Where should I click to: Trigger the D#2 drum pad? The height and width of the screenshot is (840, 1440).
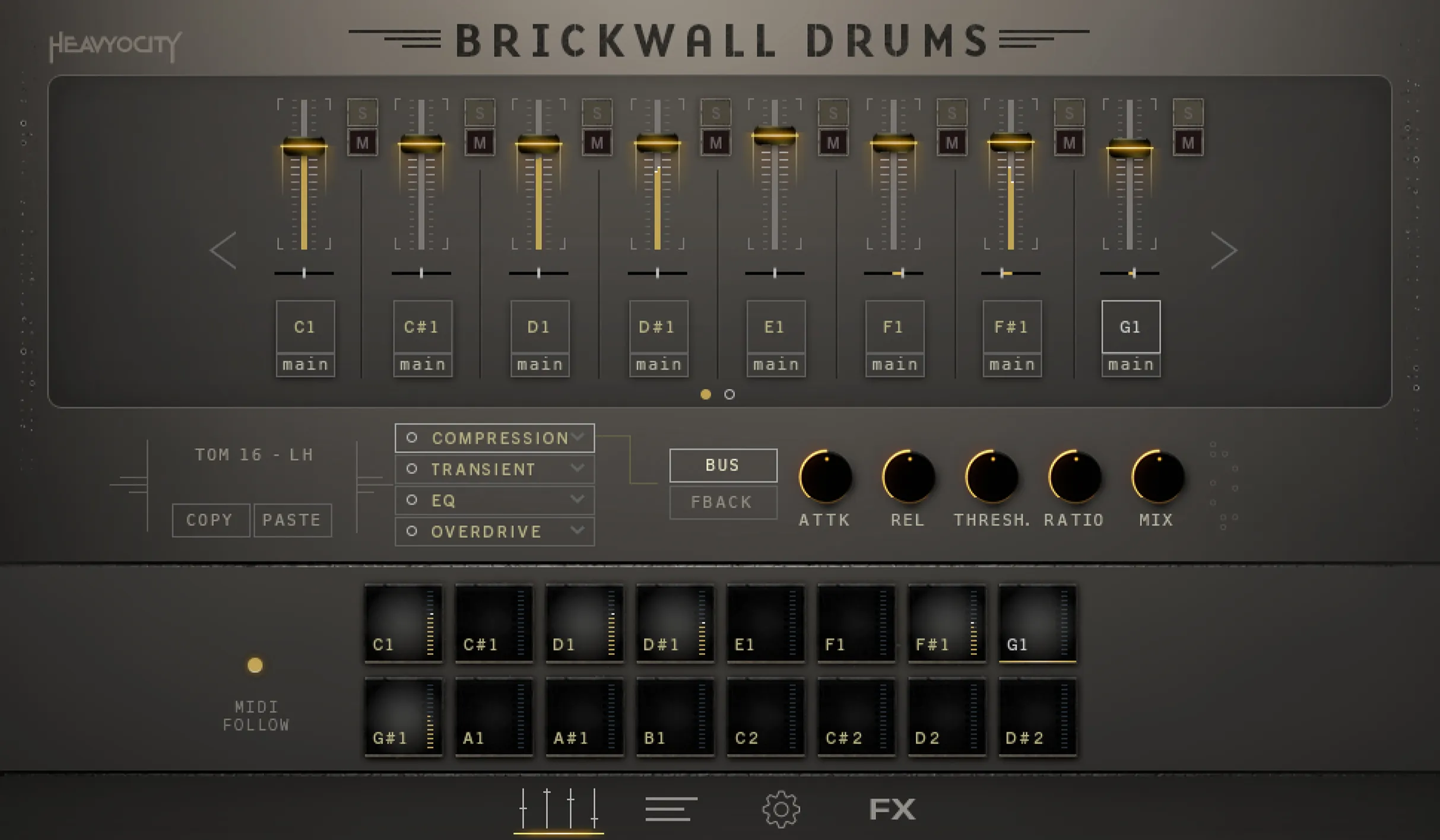(1038, 717)
